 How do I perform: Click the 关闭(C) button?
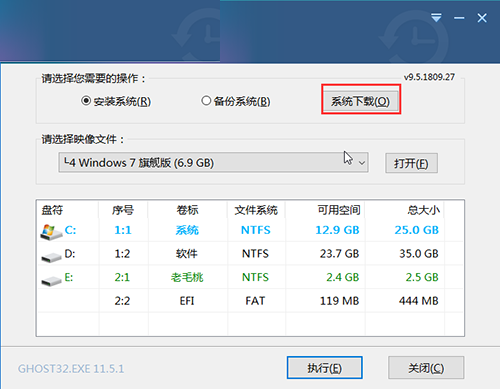[426, 368]
